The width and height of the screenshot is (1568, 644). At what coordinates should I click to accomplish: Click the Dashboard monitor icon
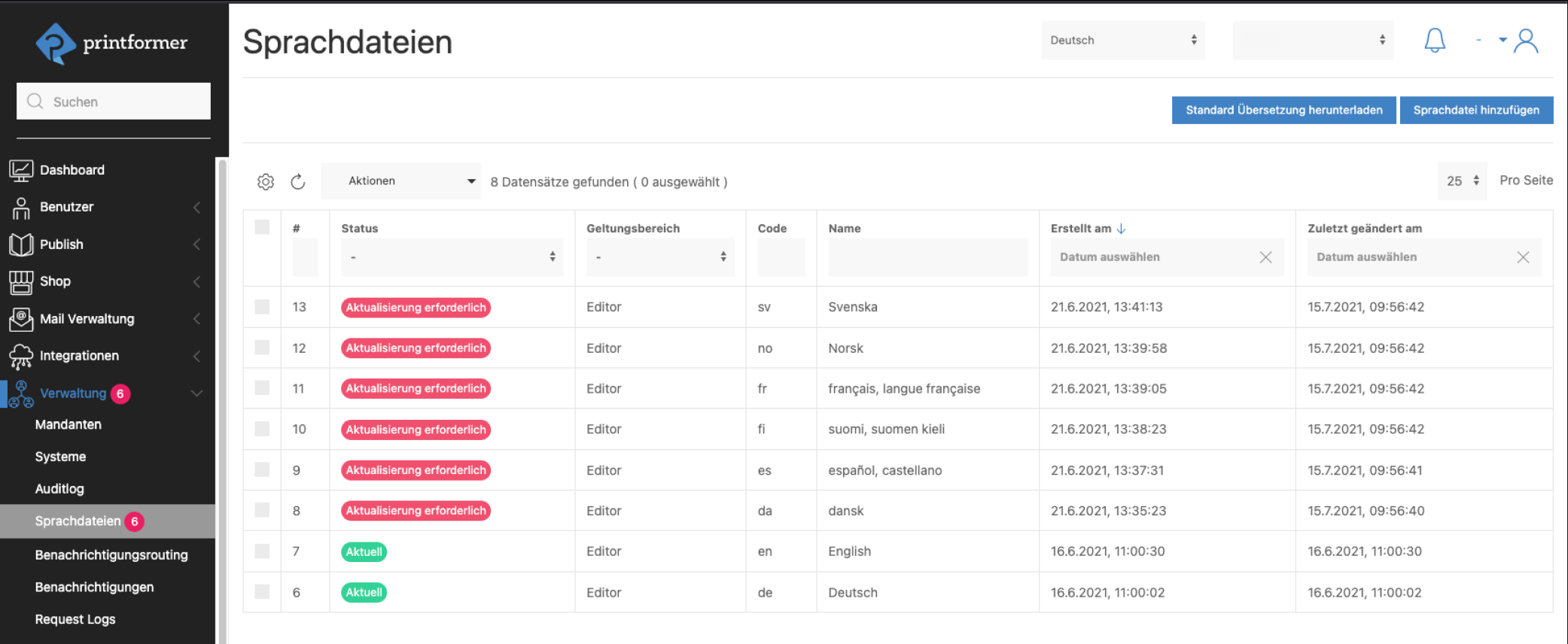pyautogui.click(x=21, y=170)
